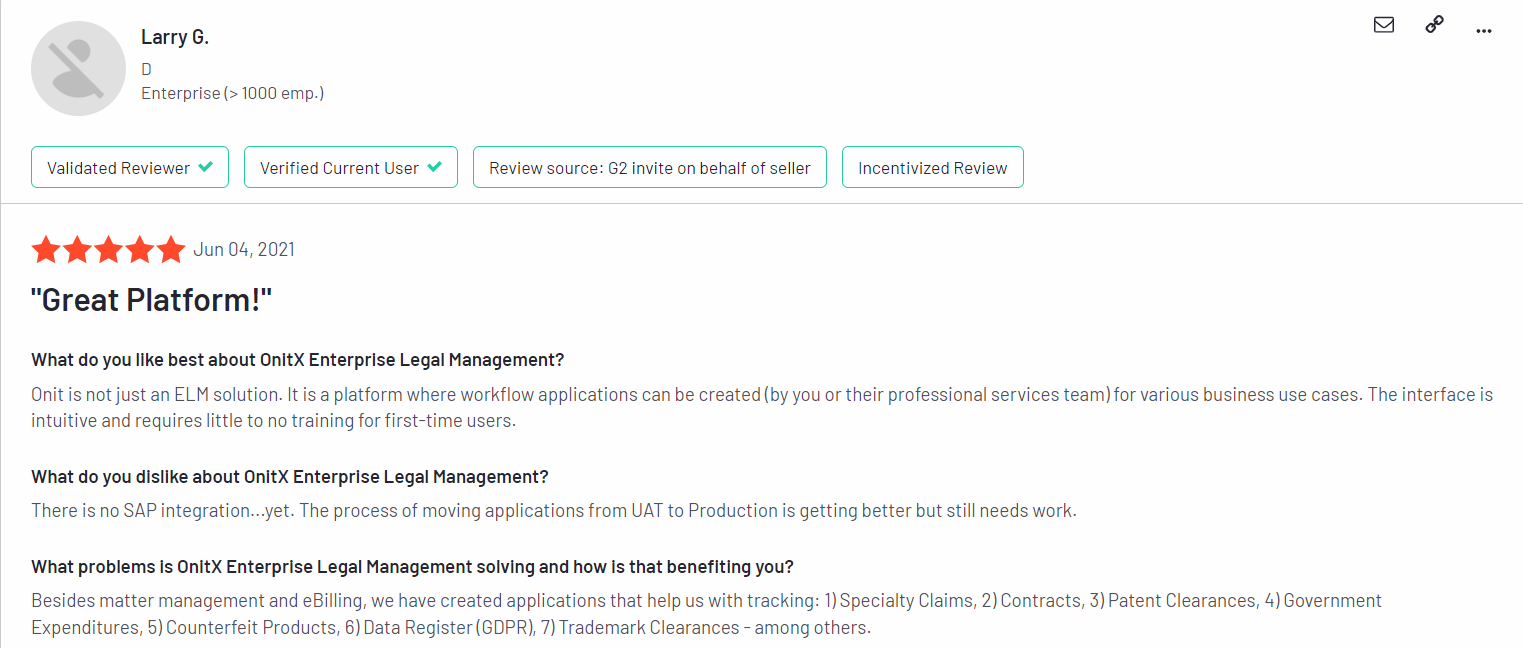The height and width of the screenshot is (648, 1523).
Task: Select the fifth red rating star
Action: [170, 249]
